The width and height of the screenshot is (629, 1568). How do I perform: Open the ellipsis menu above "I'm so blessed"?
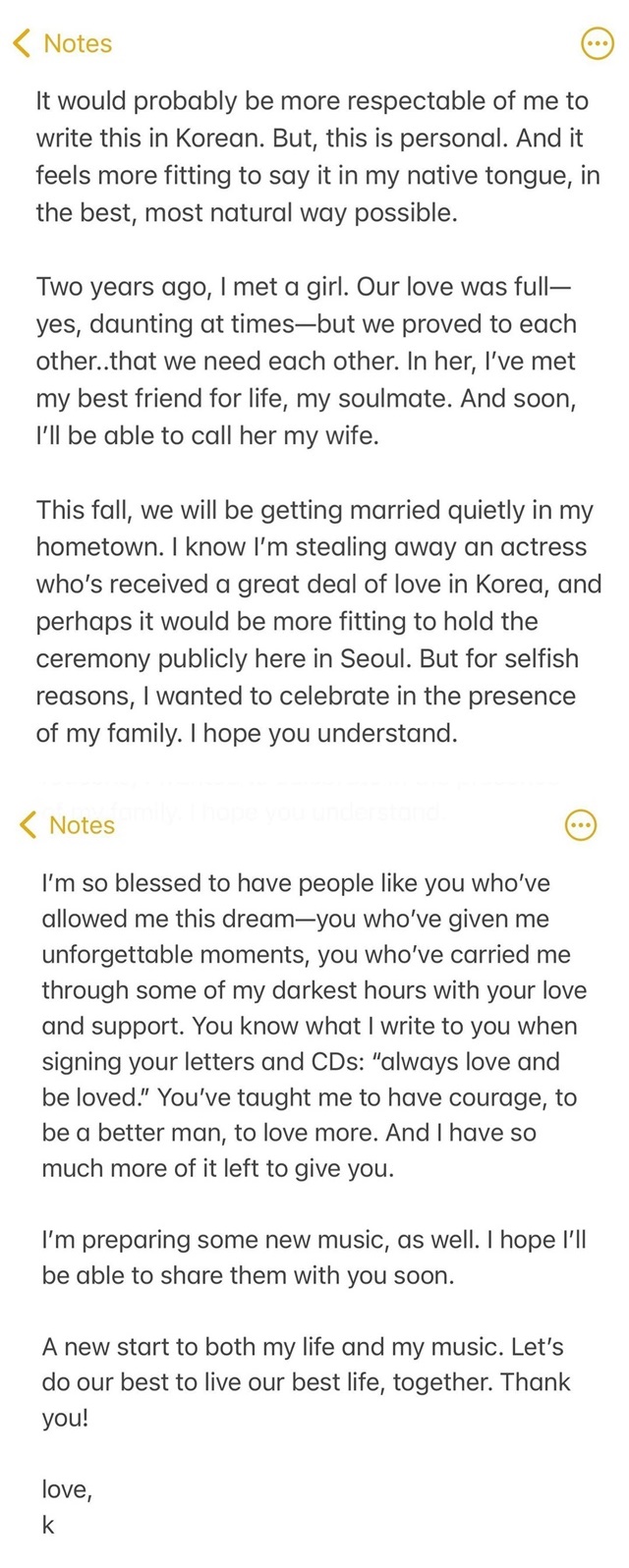[581, 826]
